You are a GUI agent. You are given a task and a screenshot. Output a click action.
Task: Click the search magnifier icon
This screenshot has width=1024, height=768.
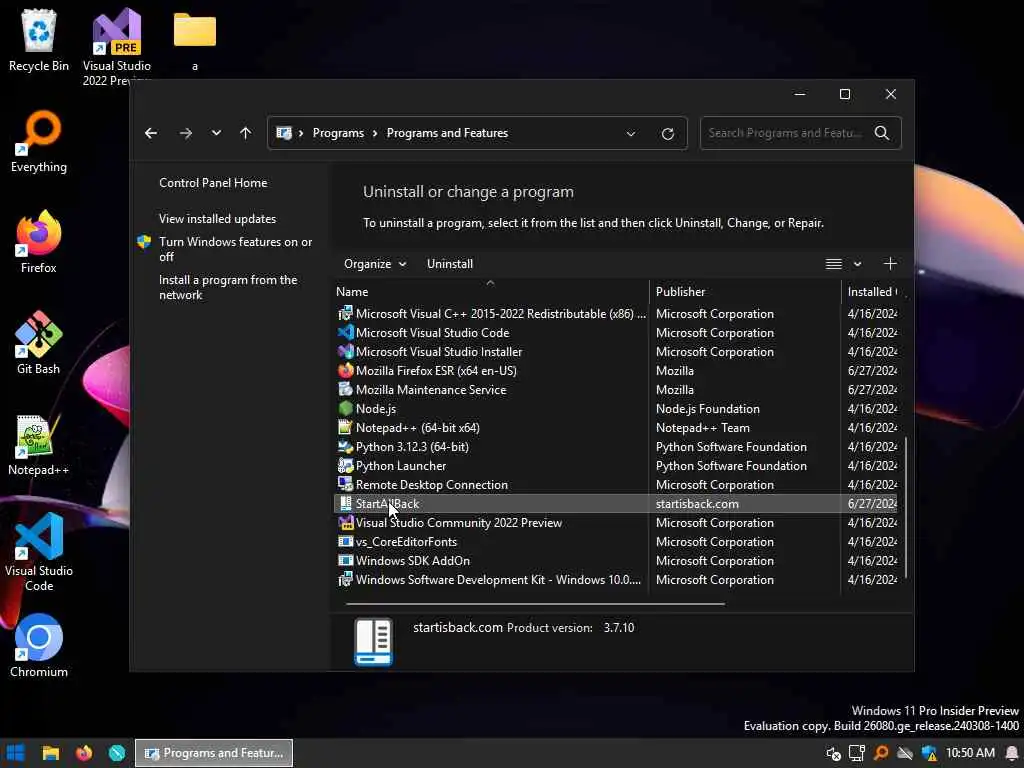pos(882,133)
